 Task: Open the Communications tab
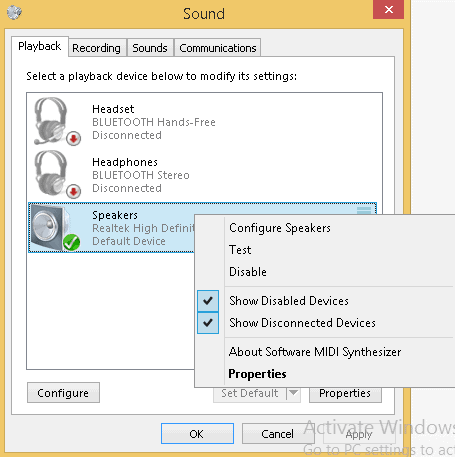(x=218, y=48)
